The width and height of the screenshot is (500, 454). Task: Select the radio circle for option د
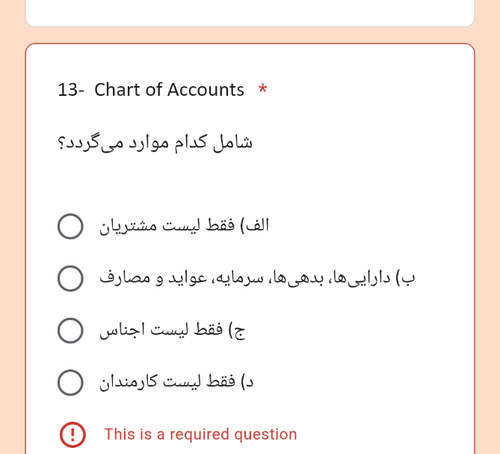pyautogui.click(x=70, y=382)
